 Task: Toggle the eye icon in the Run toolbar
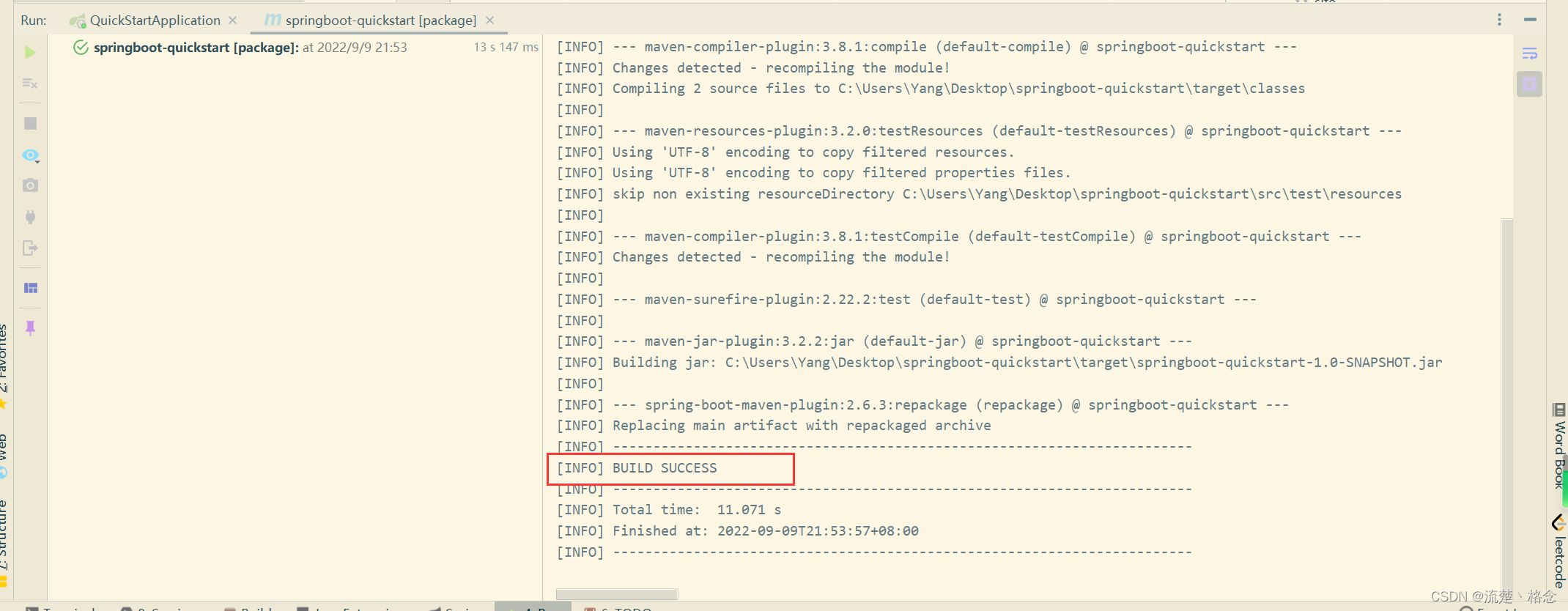pos(31,155)
